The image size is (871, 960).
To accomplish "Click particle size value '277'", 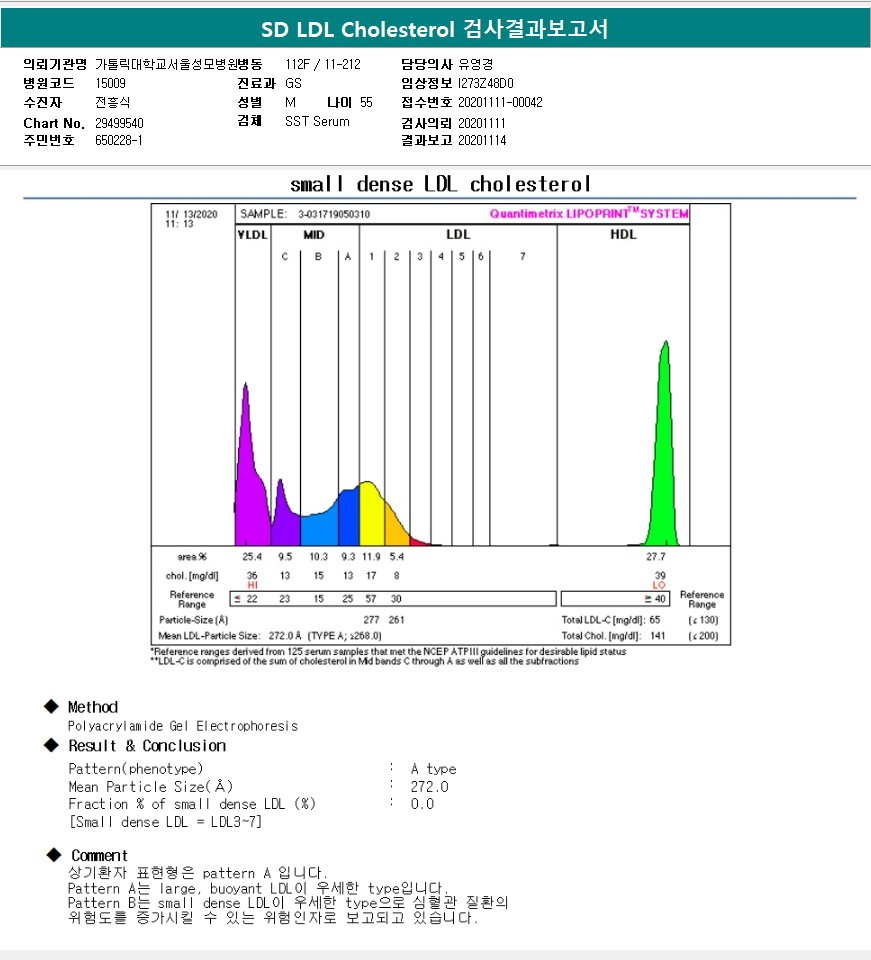I will point(371,620).
